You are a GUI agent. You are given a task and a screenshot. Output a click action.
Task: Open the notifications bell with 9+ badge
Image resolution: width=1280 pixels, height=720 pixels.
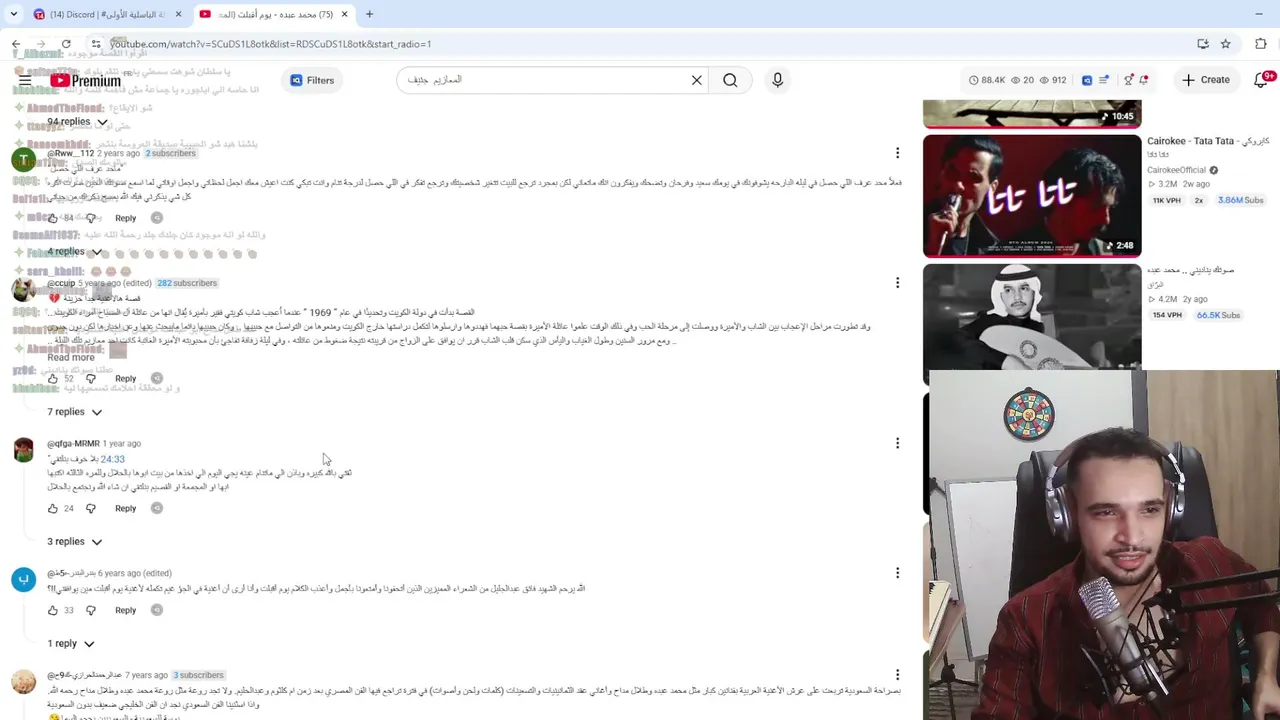[1261, 80]
